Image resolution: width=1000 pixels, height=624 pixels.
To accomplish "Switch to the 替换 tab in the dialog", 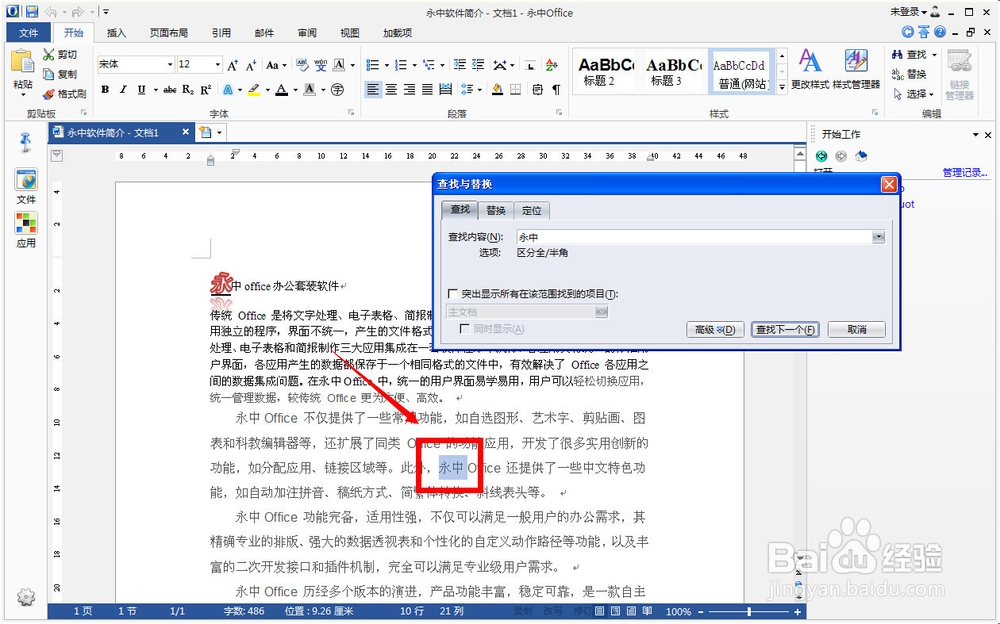I will (496, 210).
